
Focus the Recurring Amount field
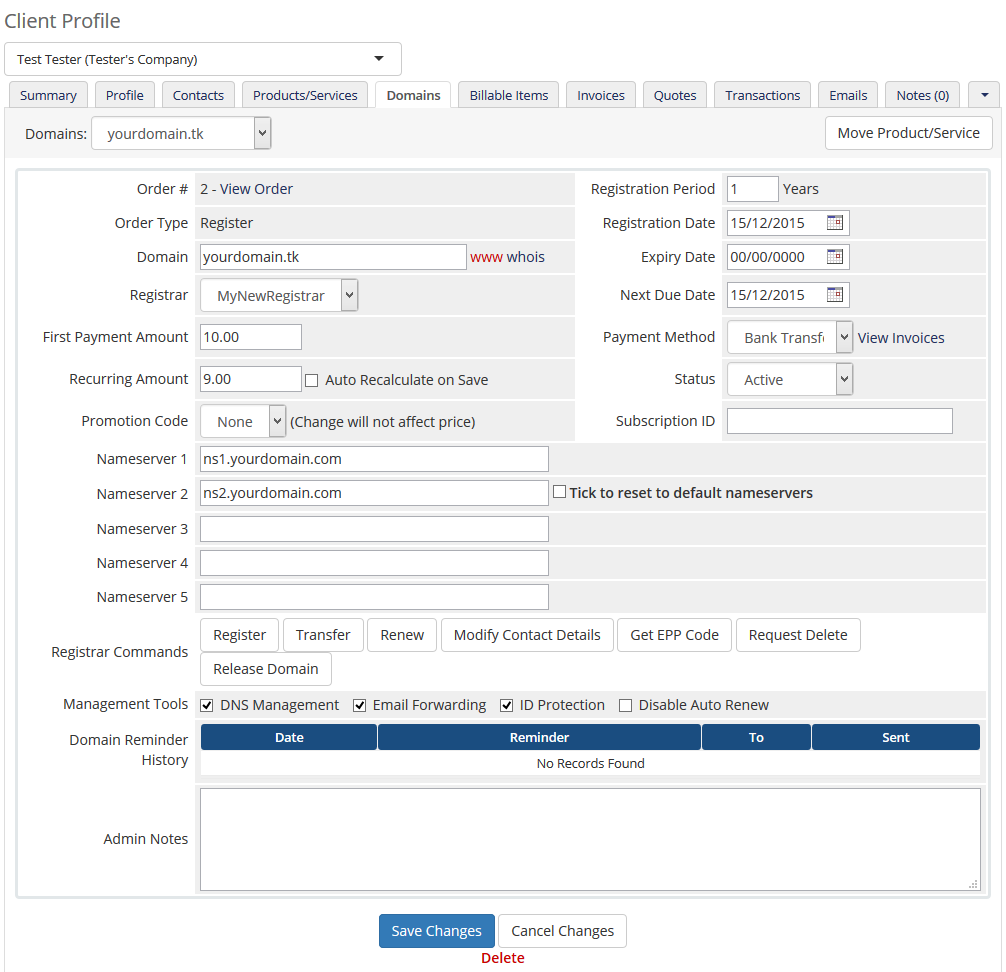pyautogui.click(x=251, y=379)
